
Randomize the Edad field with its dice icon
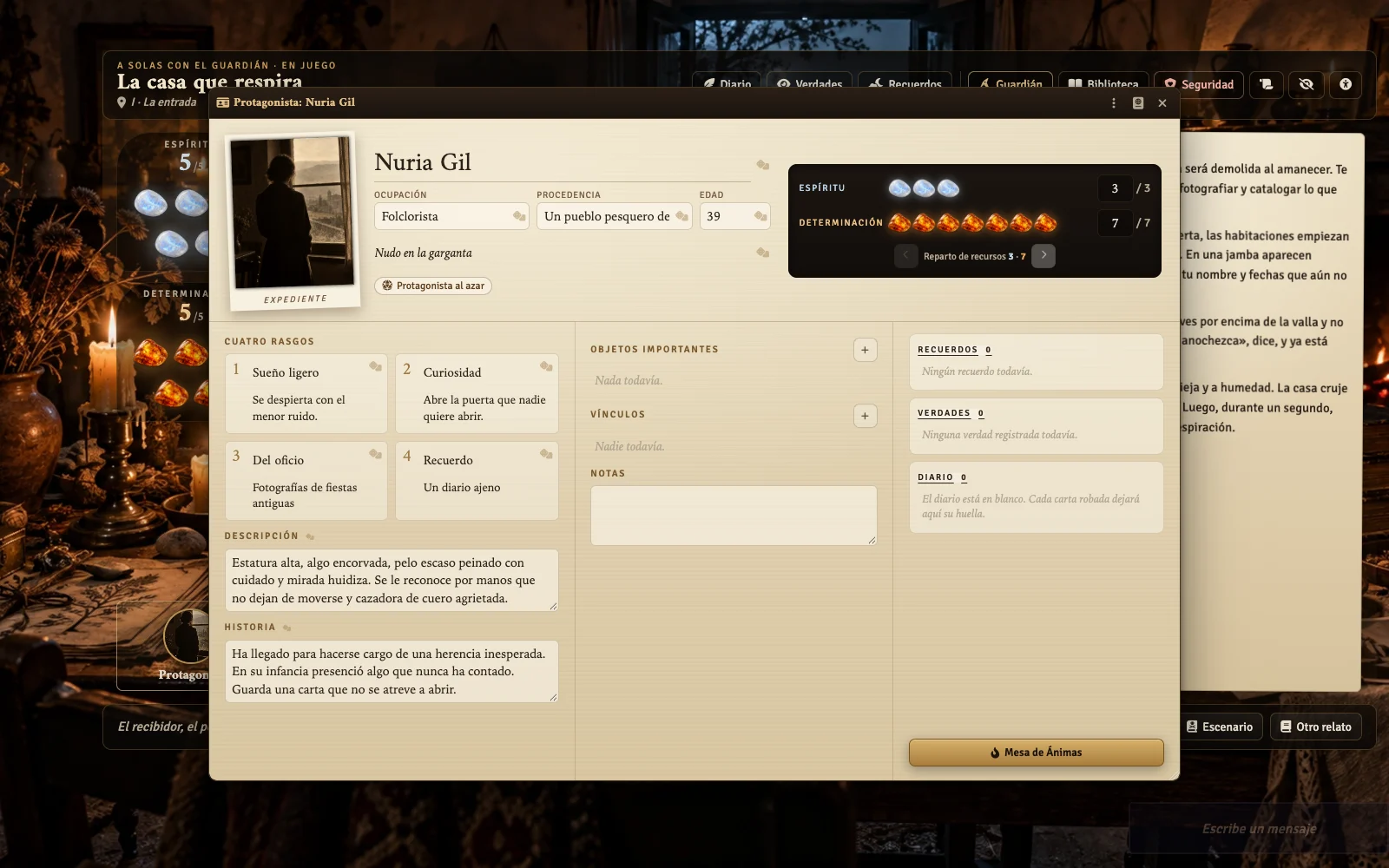(x=760, y=216)
